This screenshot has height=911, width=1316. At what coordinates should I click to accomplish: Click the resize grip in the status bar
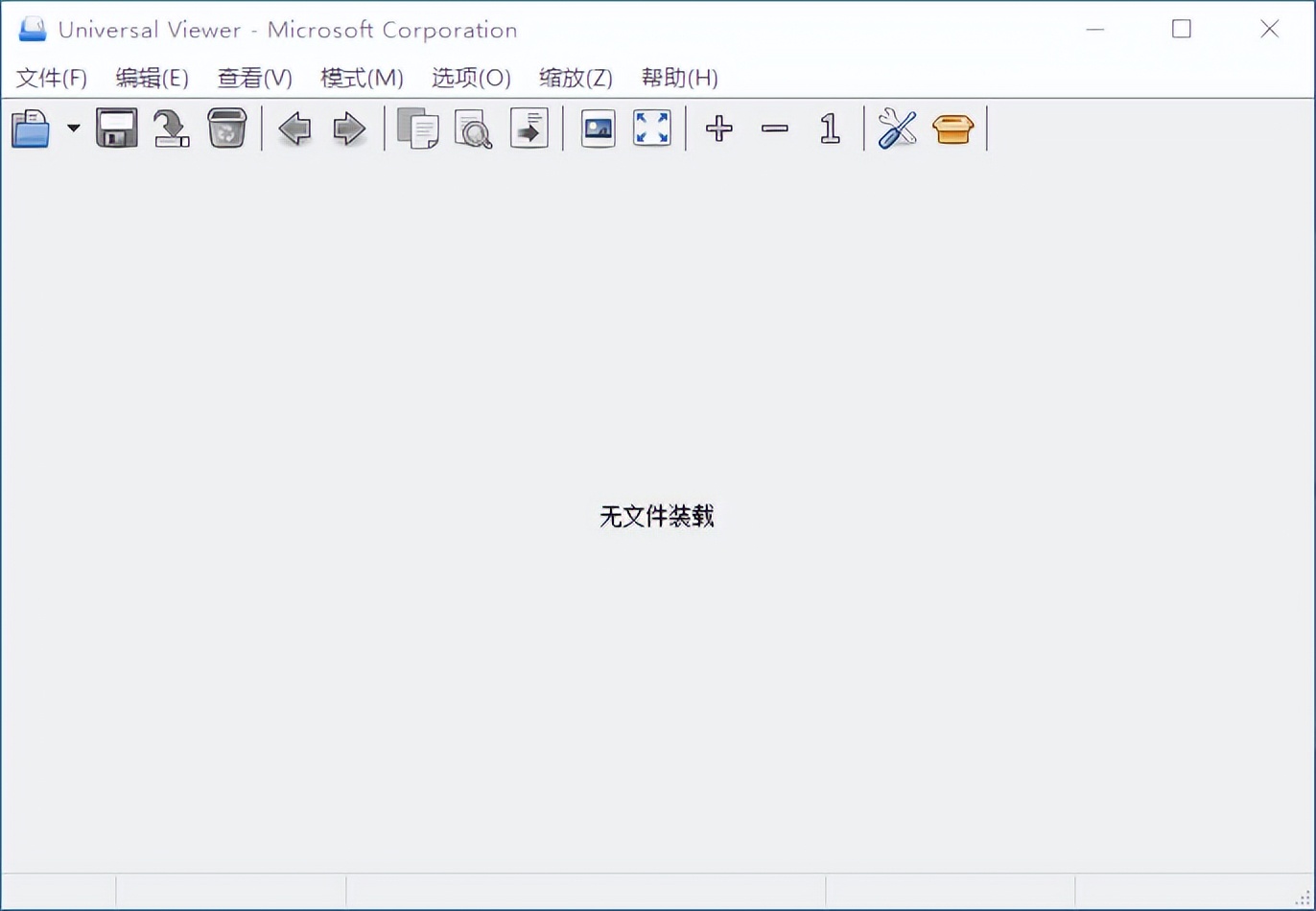1300,896
